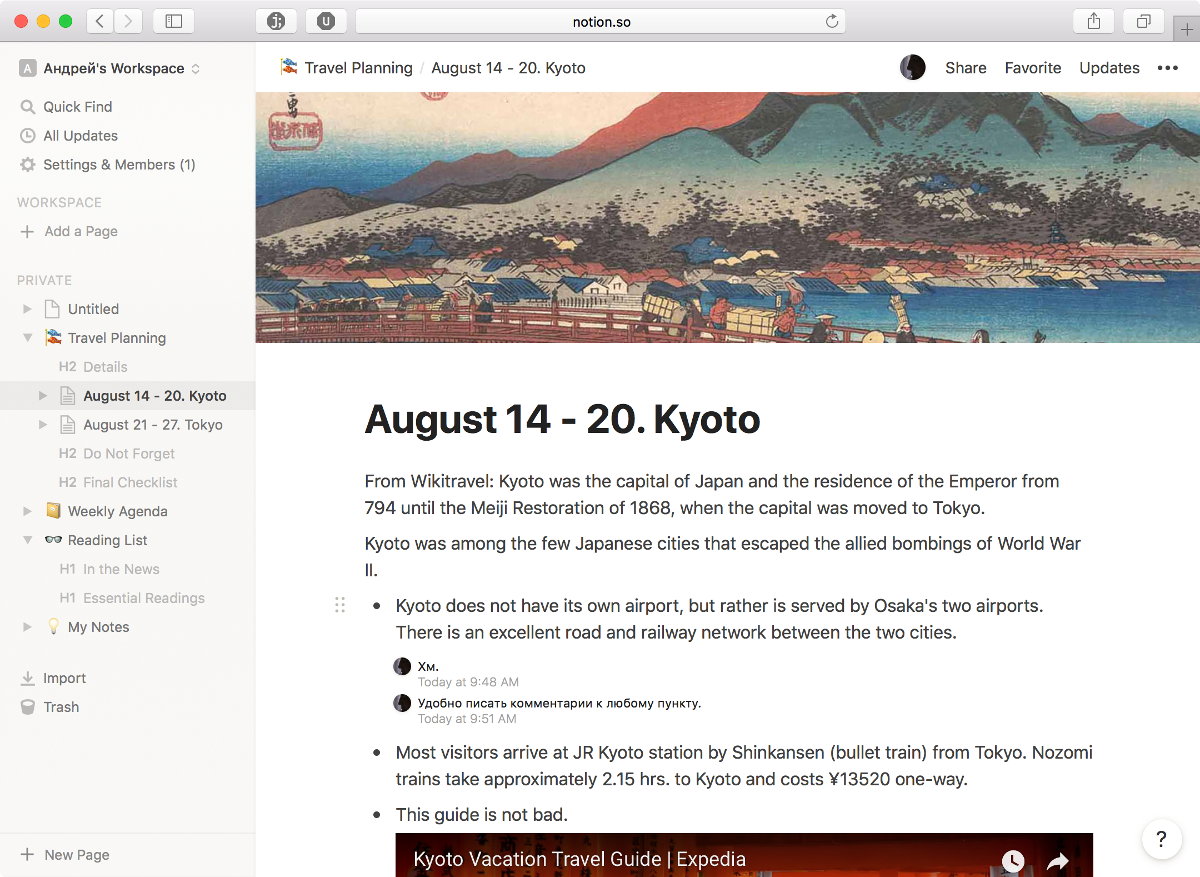Click the Settings gear icon in sidebar
Viewport: 1200px width, 877px height.
[27, 165]
